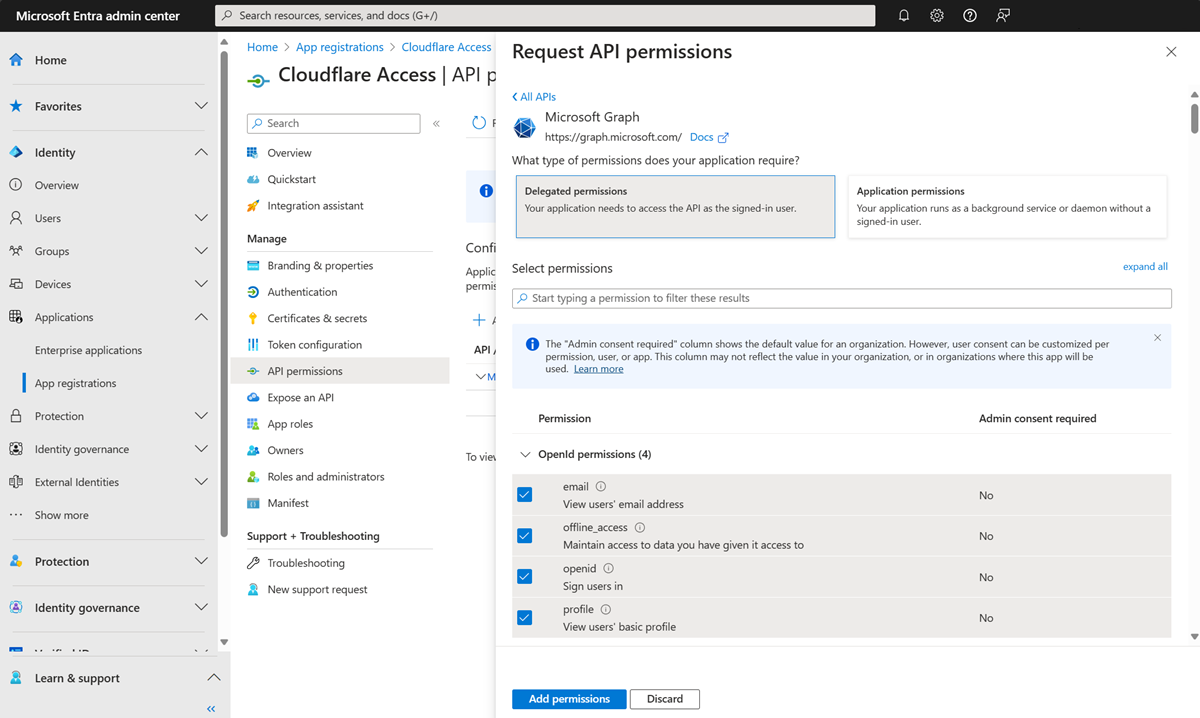Expand the Groups section chevron
The height and width of the screenshot is (718, 1200).
point(201,251)
